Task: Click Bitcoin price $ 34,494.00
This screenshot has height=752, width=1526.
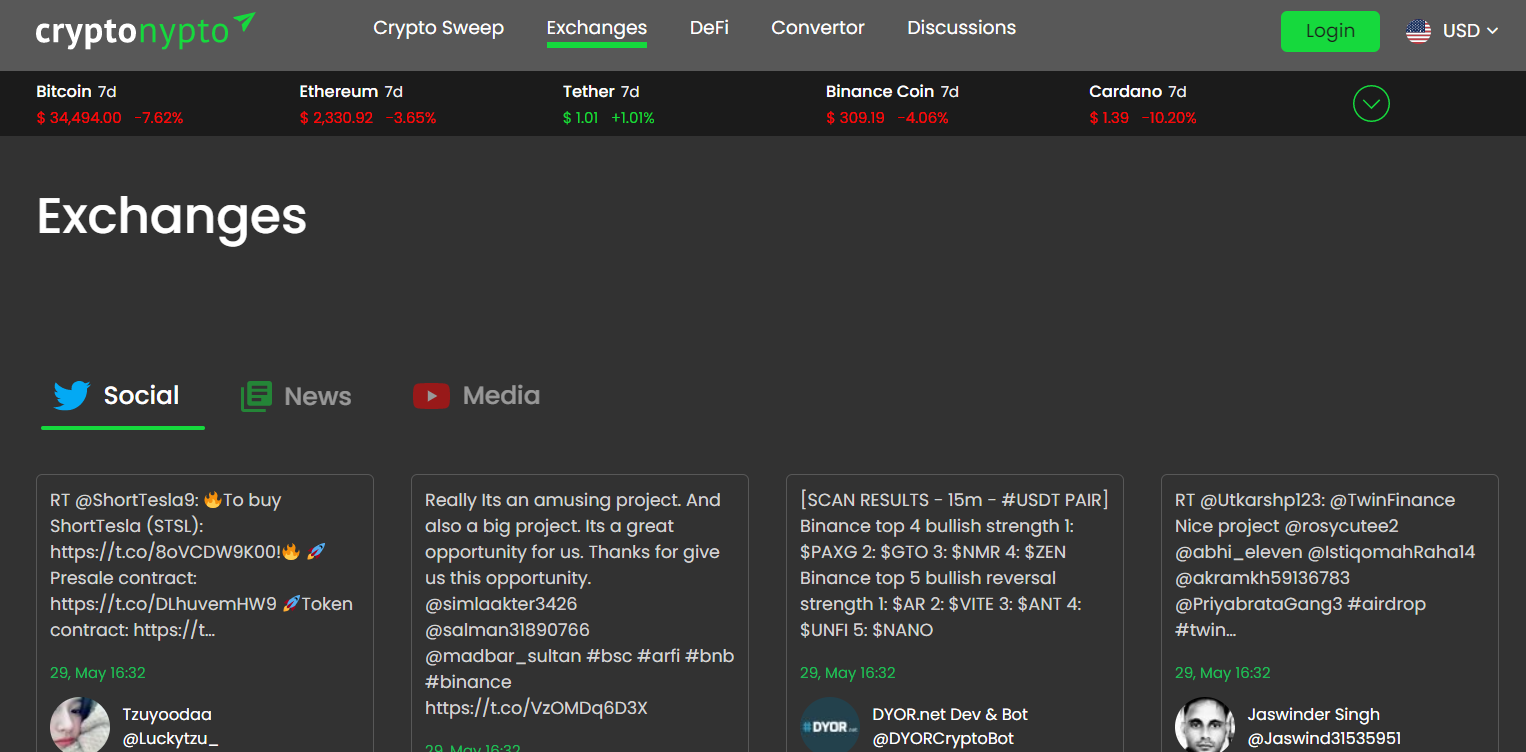Action: [79, 118]
